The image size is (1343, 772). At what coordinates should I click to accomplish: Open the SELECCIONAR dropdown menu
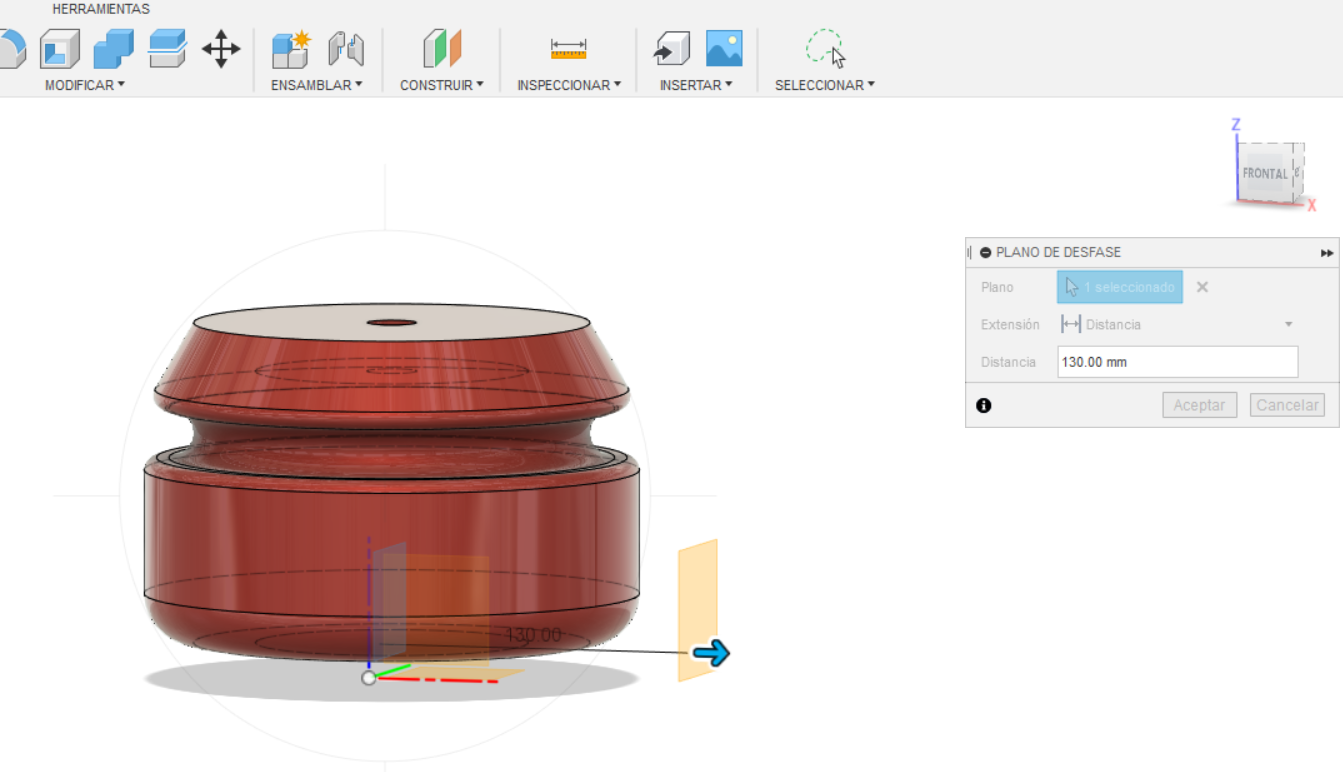tap(825, 85)
